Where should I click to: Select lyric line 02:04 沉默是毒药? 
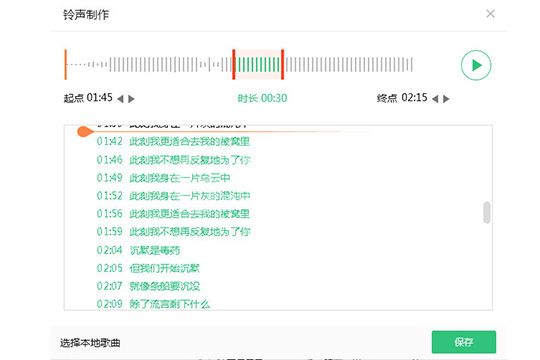click(x=138, y=250)
